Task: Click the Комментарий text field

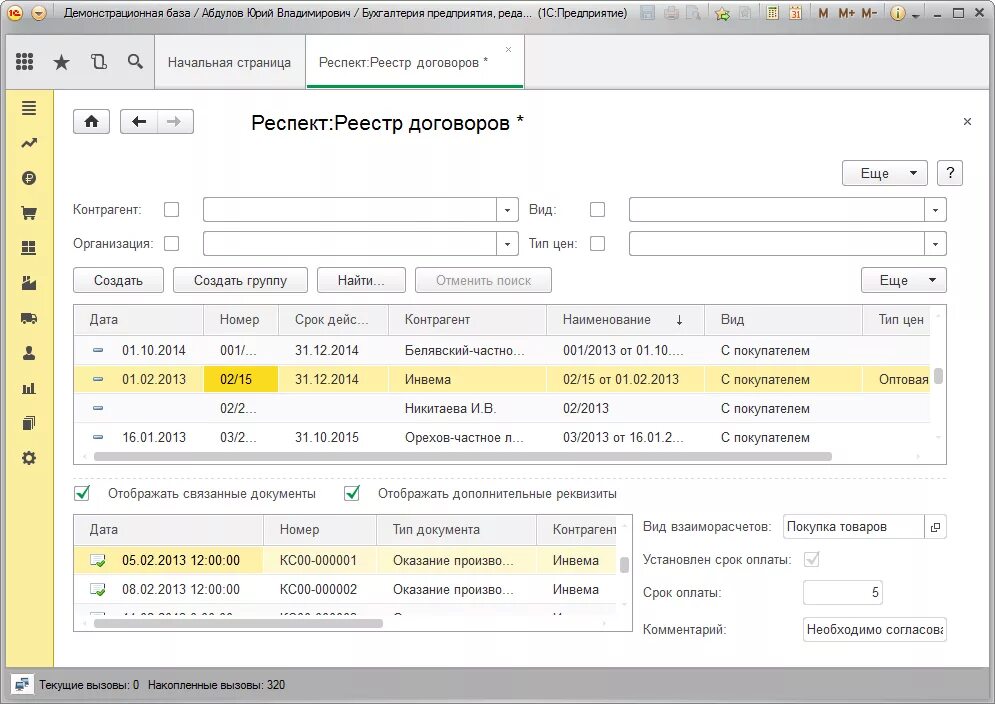Action: click(874, 630)
